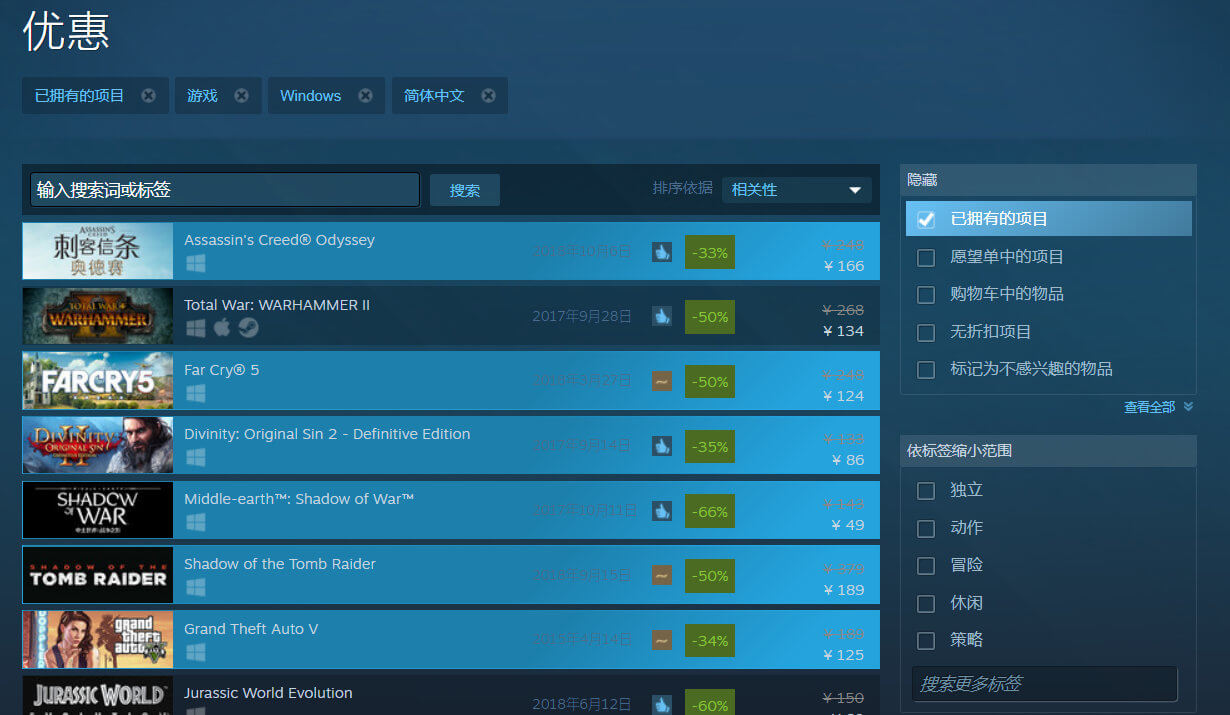Open Divinity: Original Sin 2 thumbnail

point(98,445)
